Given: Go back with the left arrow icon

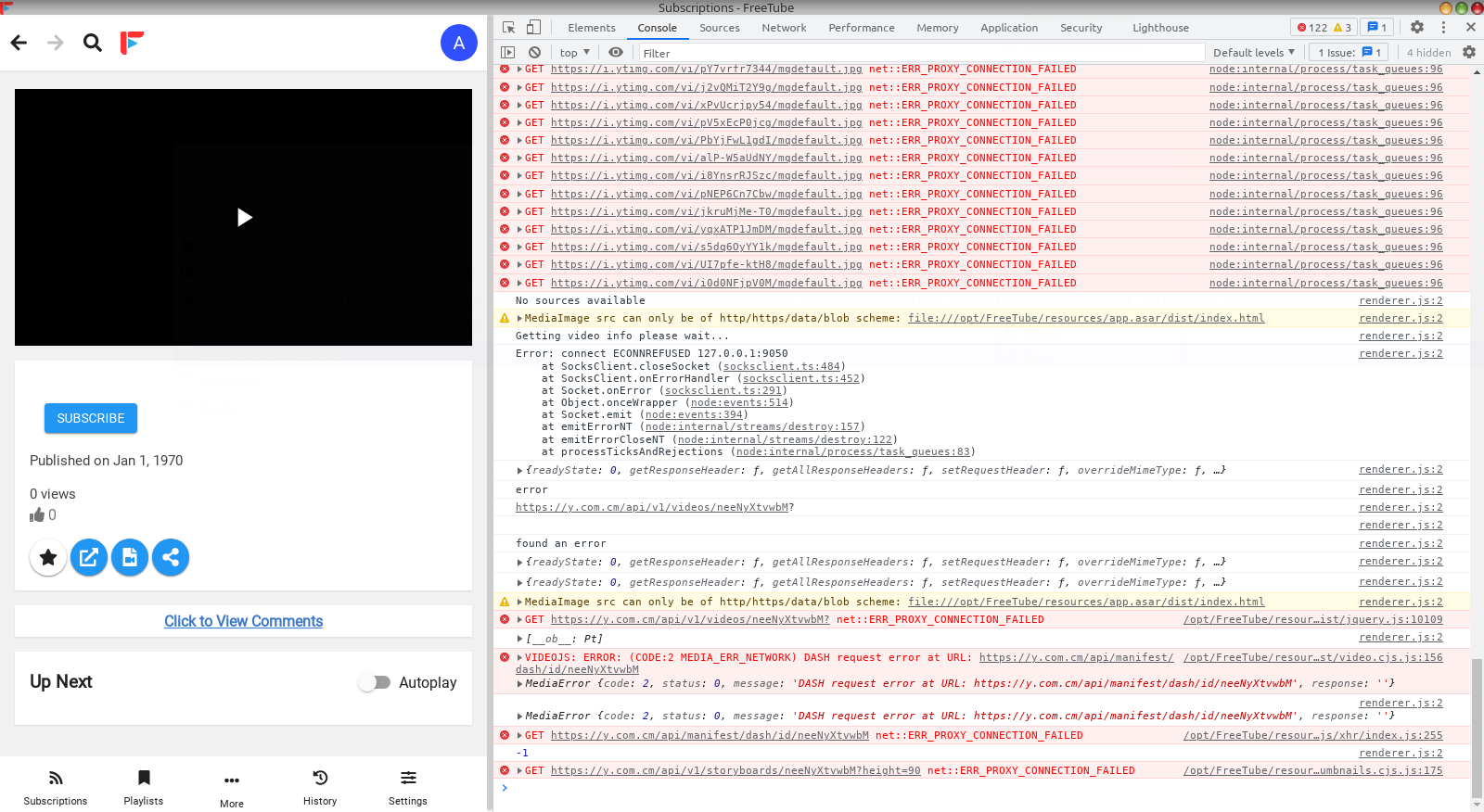Looking at the screenshot, I should [19, 43].
